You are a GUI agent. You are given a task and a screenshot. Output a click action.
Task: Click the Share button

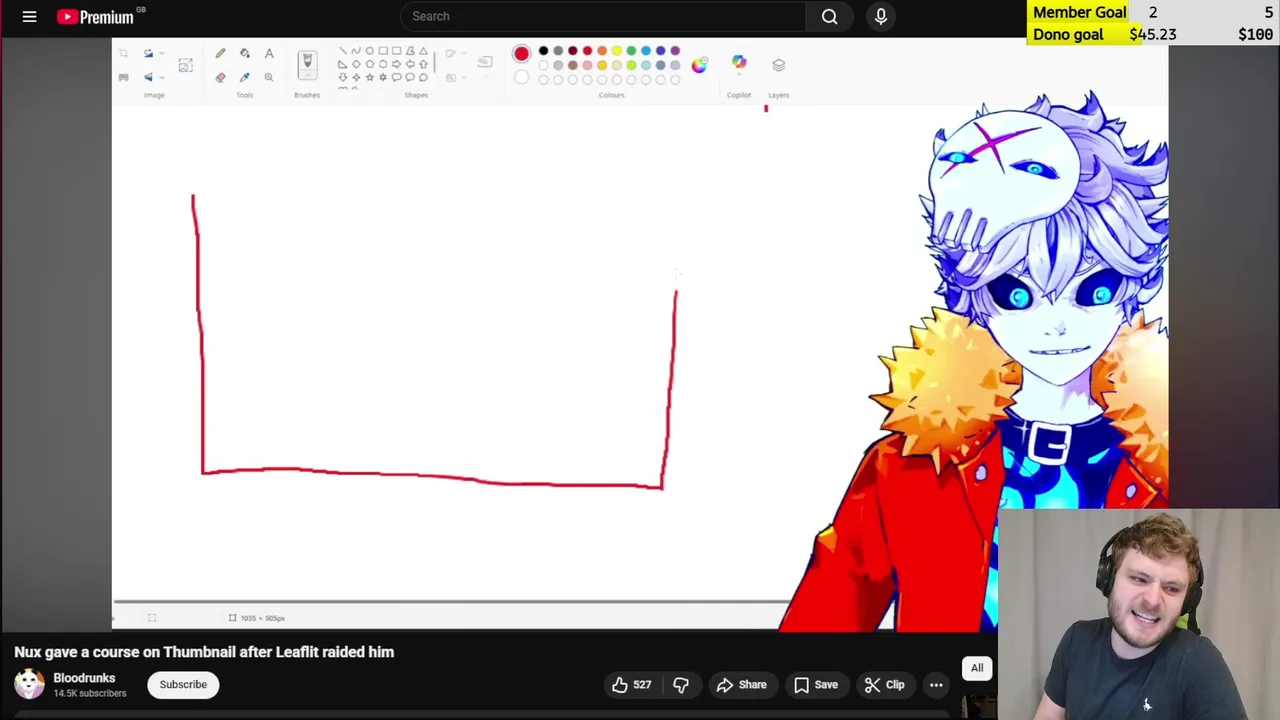[741, 685]
